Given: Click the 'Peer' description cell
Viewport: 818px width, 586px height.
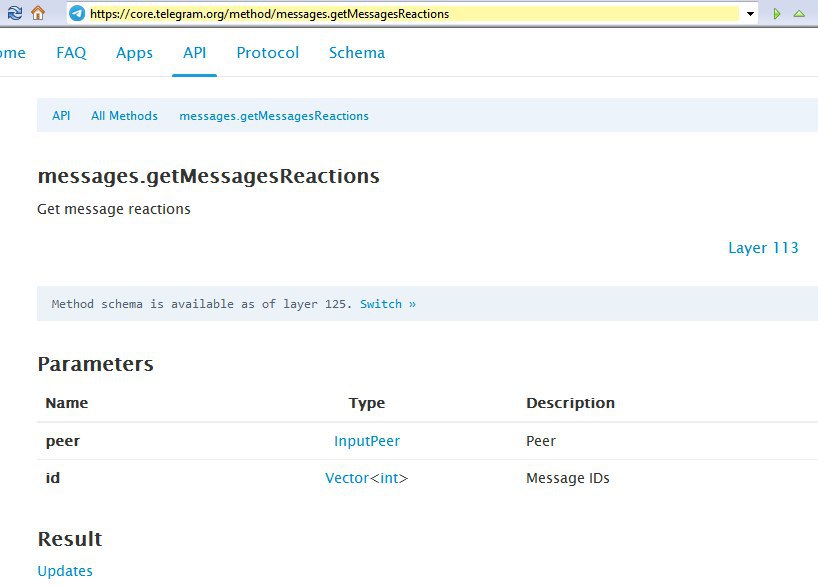Looking at the screenshot, I should tap(540, 441).
